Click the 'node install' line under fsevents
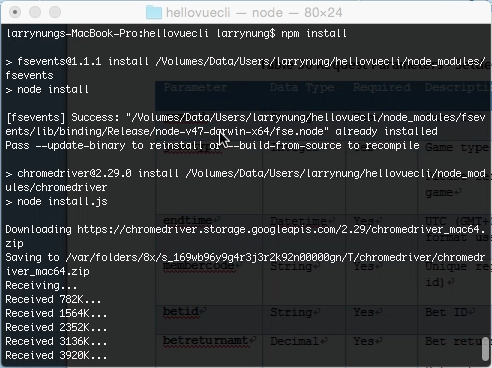 (47, 90)
